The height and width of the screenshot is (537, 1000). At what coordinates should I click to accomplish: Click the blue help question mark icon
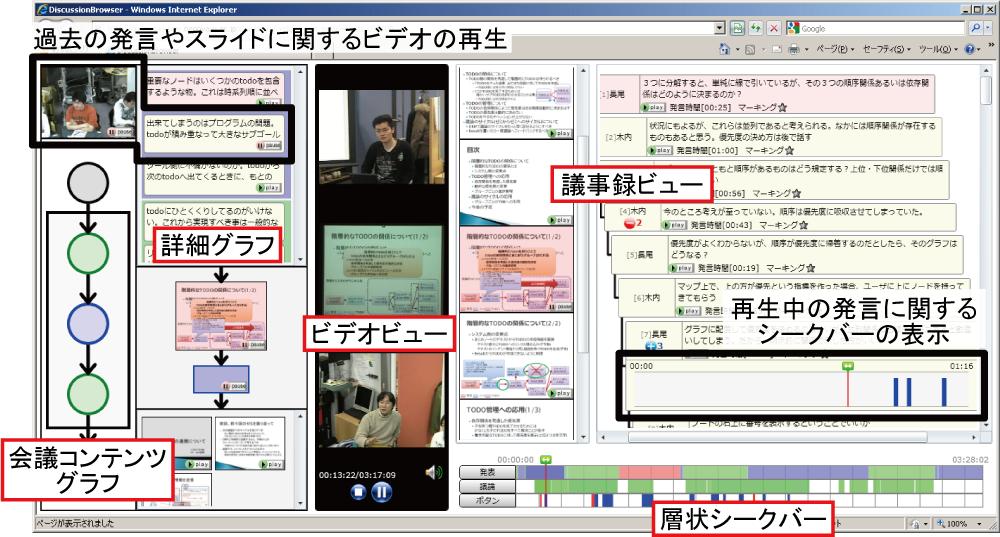970,49
